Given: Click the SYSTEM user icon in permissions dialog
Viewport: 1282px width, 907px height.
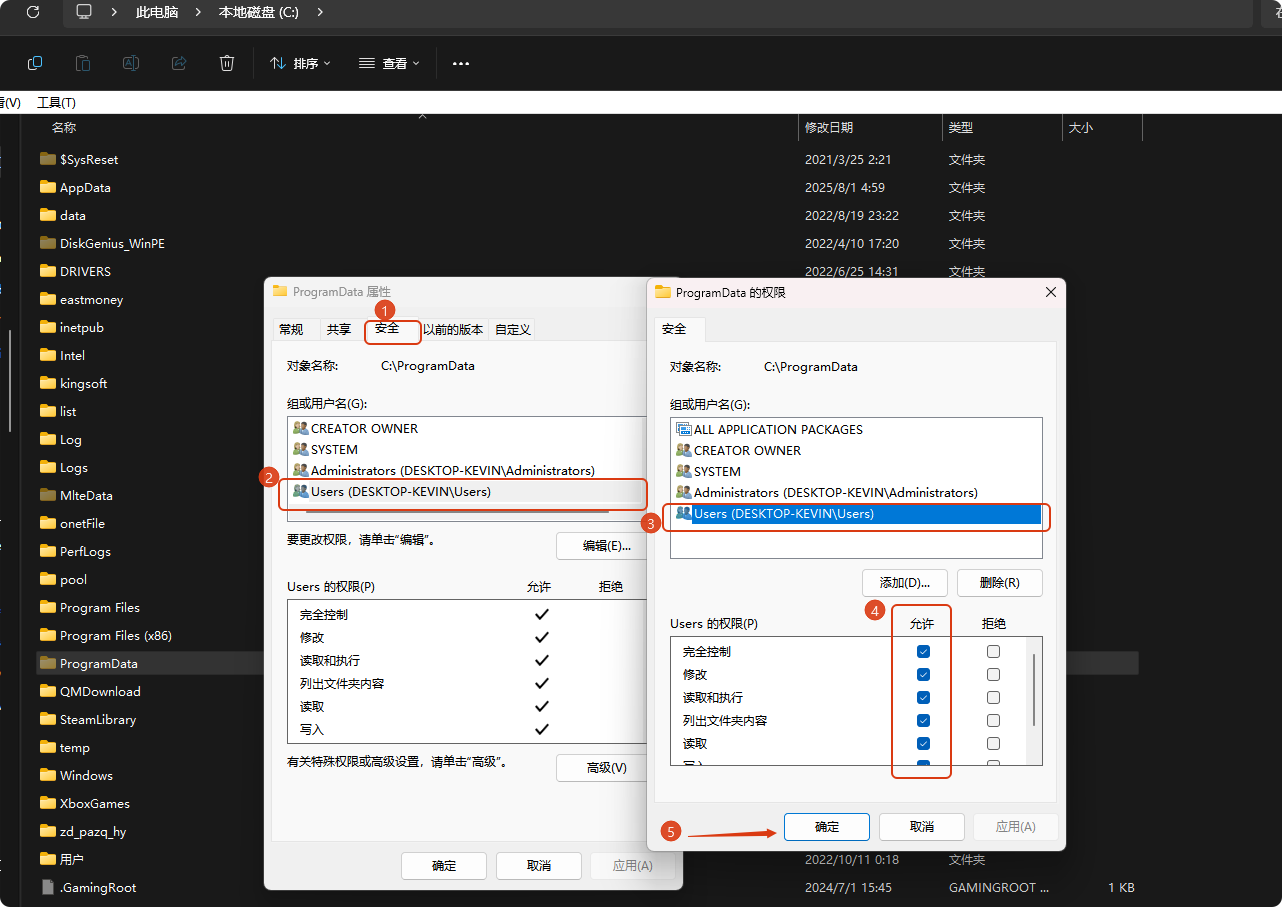Looking at the screenshot, I should (x=684, y=471).
